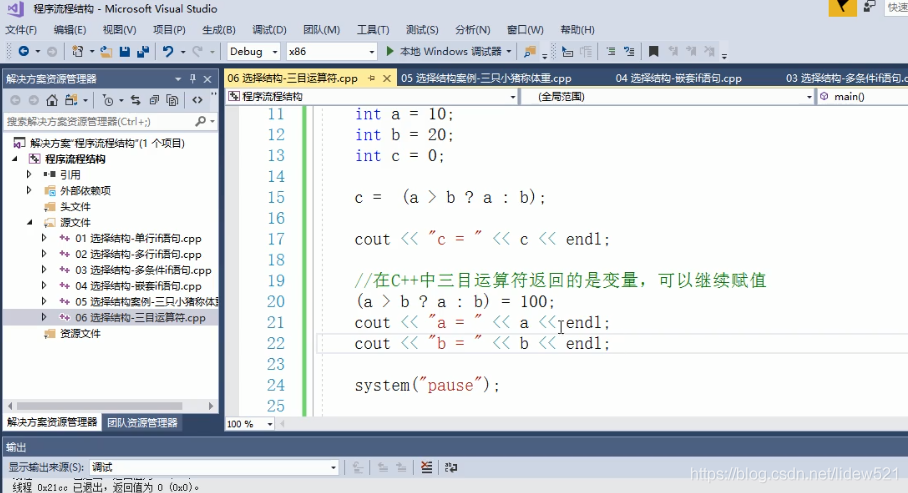Click the New Project icon in toolbar
The height and width of the screenshot is (493, 908).
click(78, 52)
